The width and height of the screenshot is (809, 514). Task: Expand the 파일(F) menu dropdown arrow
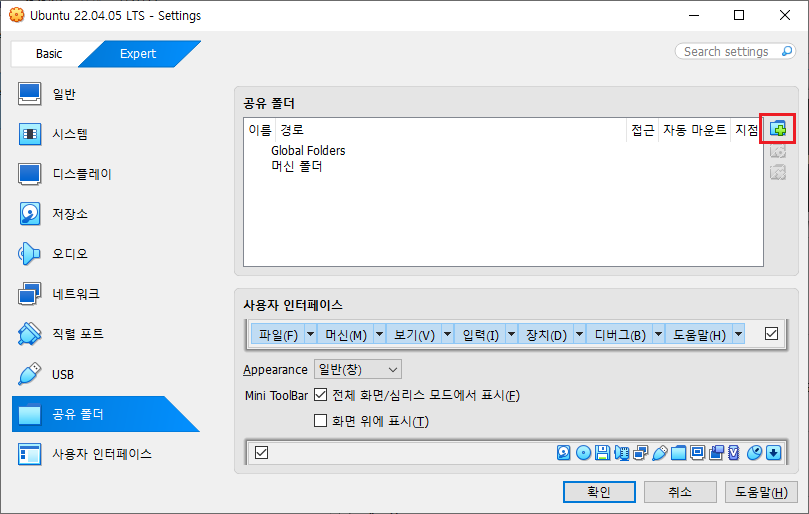pos(311,334)
